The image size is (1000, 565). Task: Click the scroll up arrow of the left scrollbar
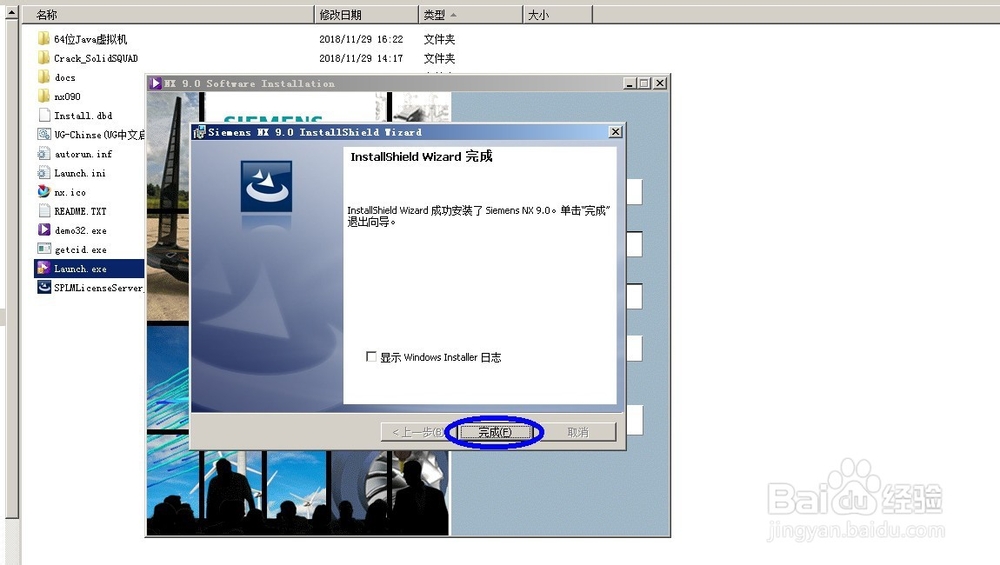11,12
